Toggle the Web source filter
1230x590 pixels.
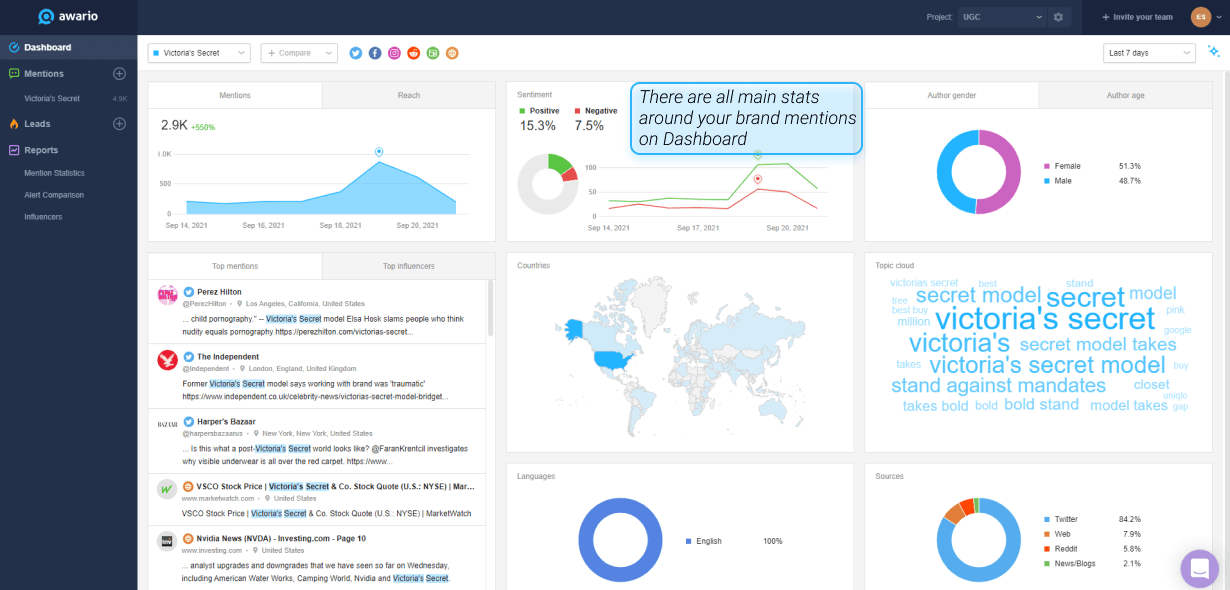[x=452, y=53]
